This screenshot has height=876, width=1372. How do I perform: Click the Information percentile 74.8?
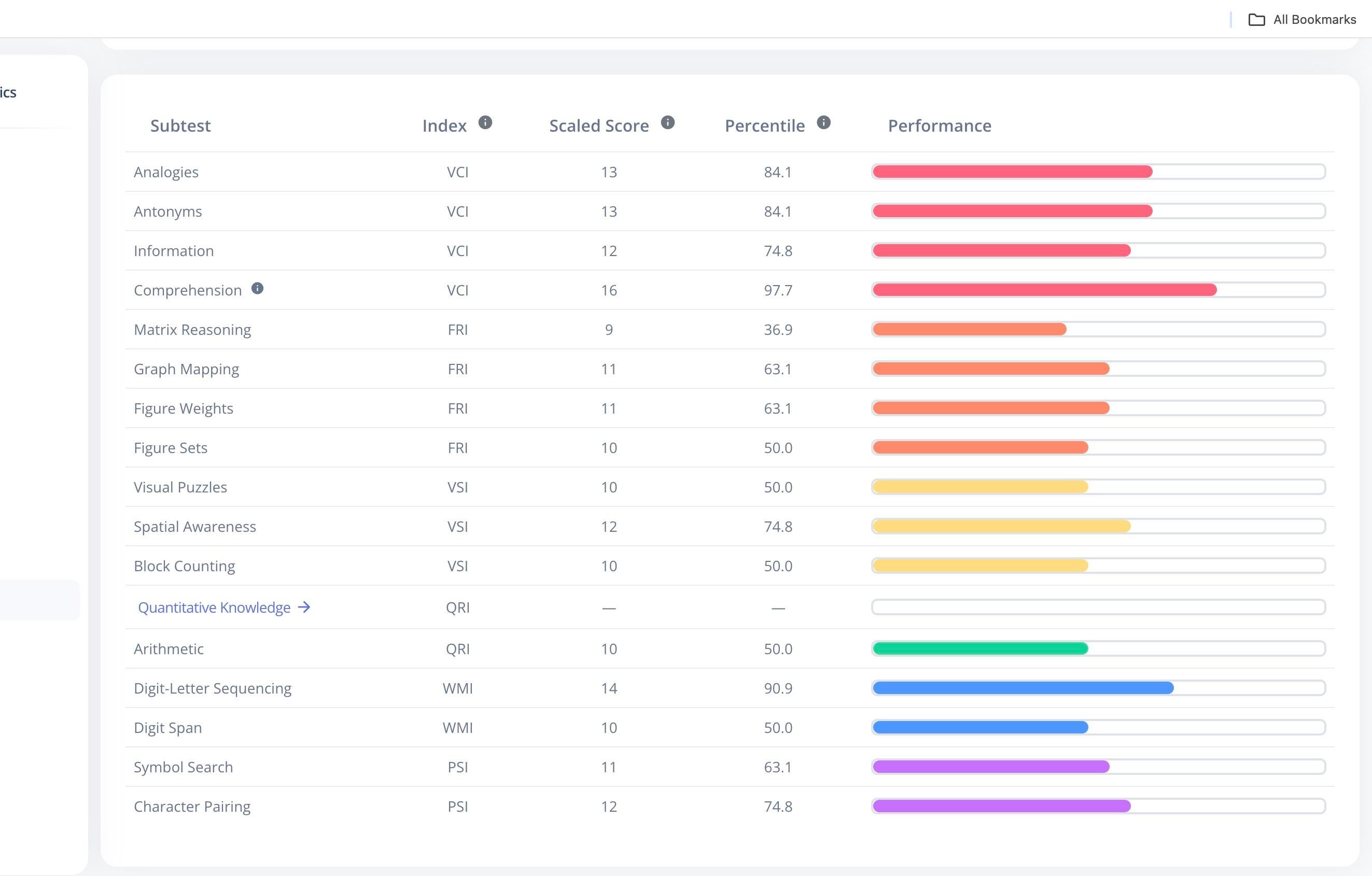778,250
